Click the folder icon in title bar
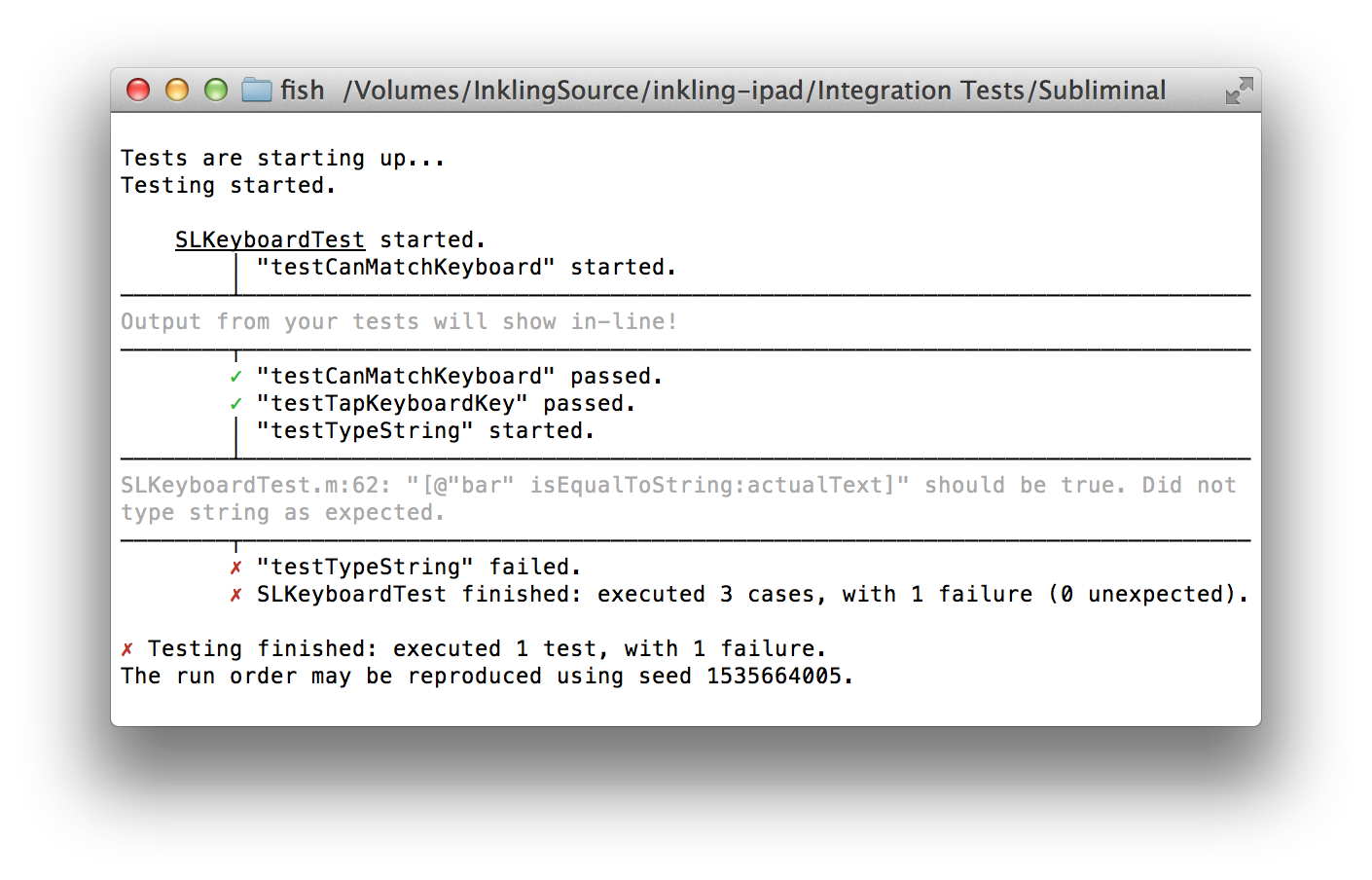The height and width of the screenshot is (880, 1372). [257, 91]
